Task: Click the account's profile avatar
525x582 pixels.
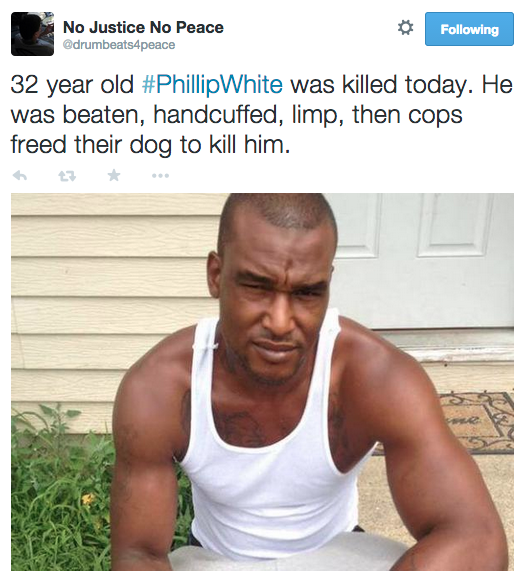Action: [x=32, y=34]
